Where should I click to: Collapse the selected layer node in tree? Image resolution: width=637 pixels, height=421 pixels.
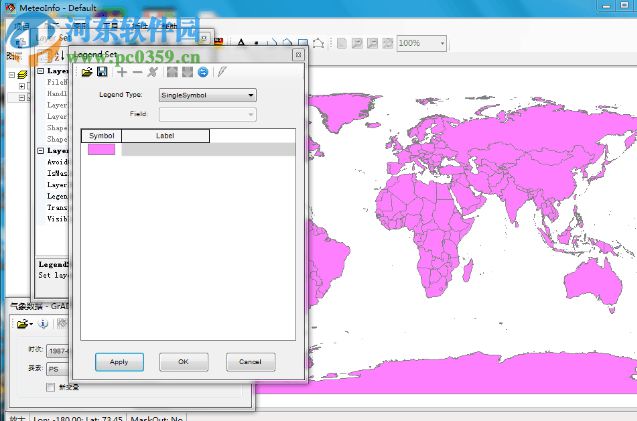click(x=22, y=98)
